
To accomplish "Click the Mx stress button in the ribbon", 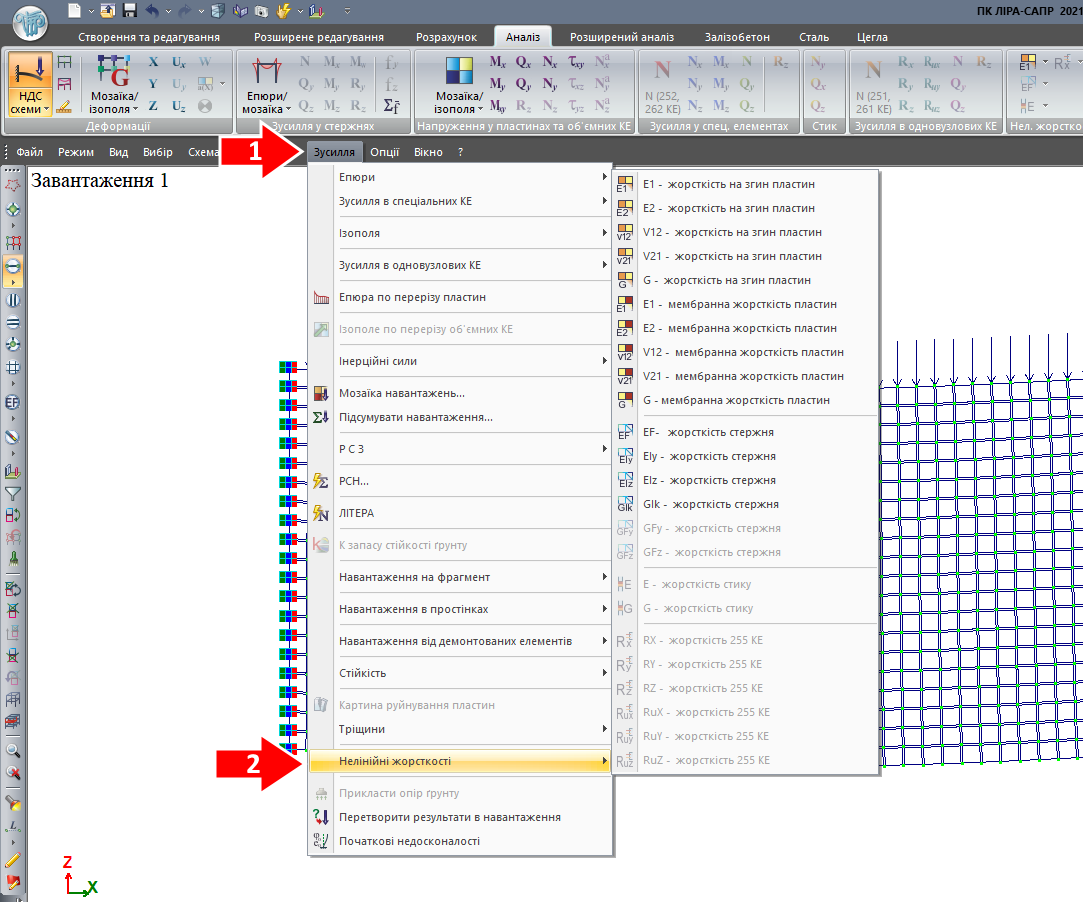I will coord(497,62).
